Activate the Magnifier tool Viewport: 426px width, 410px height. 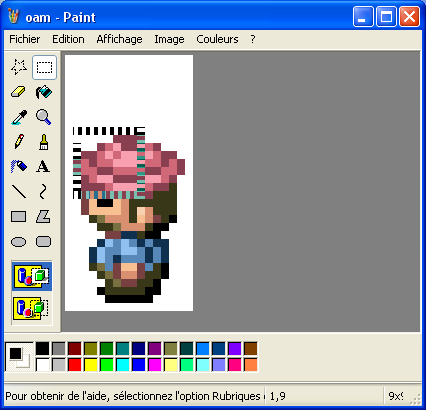44,117
